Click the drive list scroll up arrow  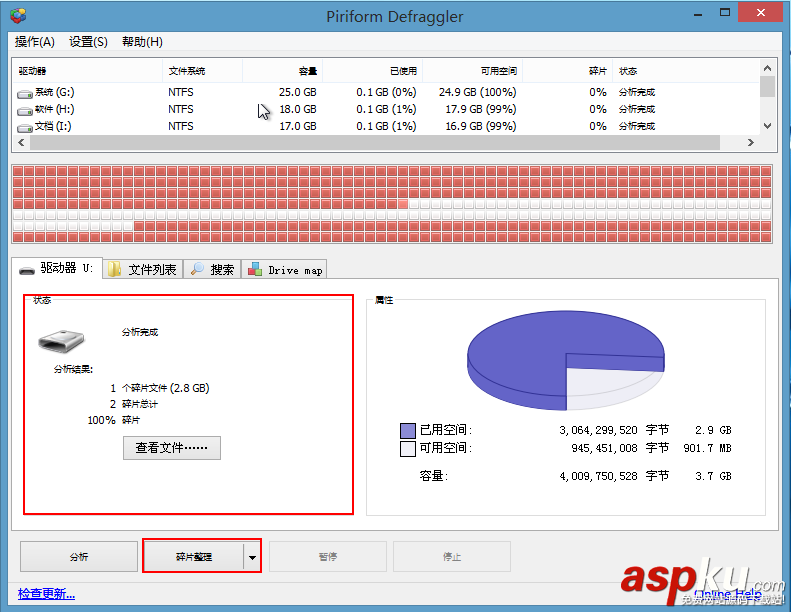pos(767,68)
